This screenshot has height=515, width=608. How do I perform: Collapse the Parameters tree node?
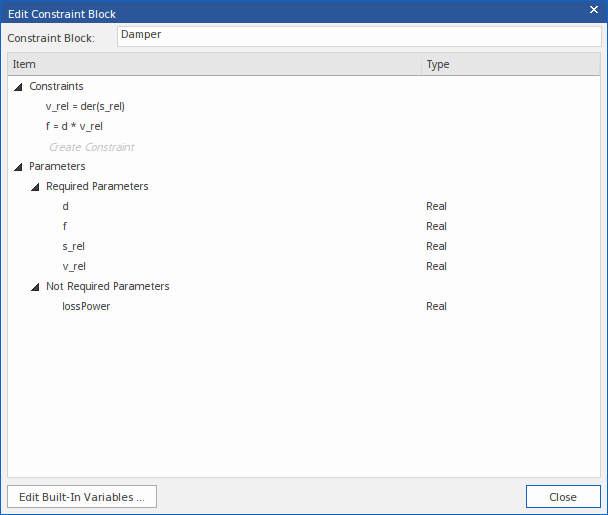point(19,167)
